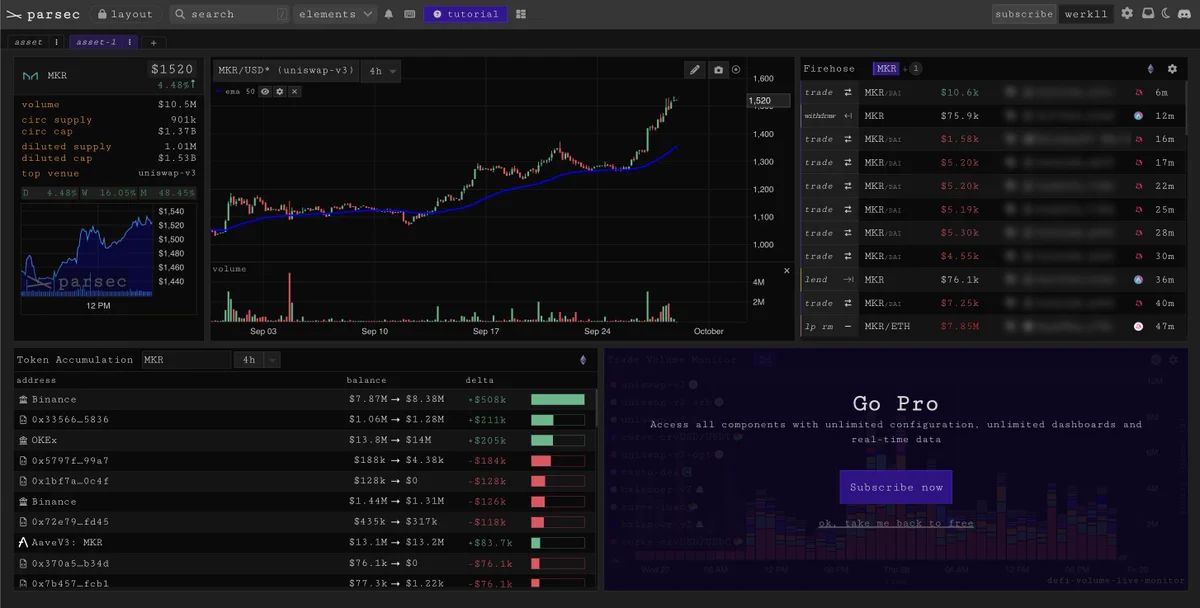Click the MKR/ETH $7.85M row
This screenshot has width=1200, height=608.
[x=993, y=327]
